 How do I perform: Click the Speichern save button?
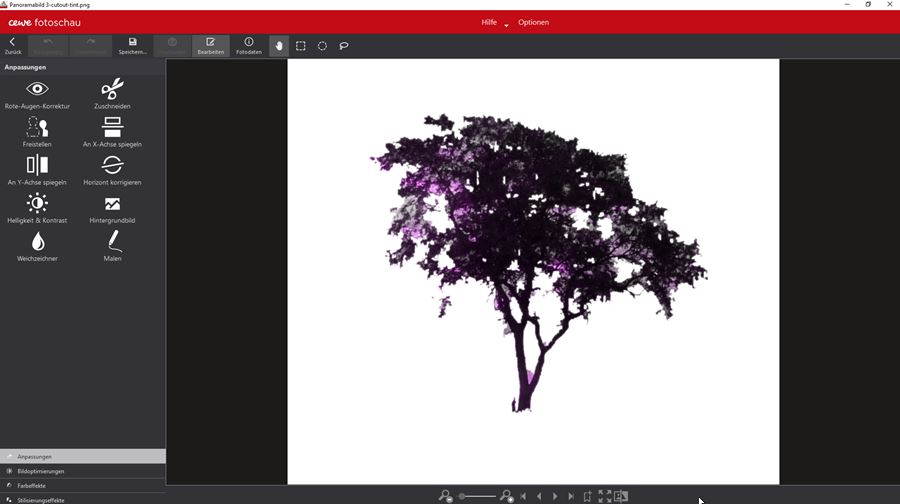click(132, 46)
